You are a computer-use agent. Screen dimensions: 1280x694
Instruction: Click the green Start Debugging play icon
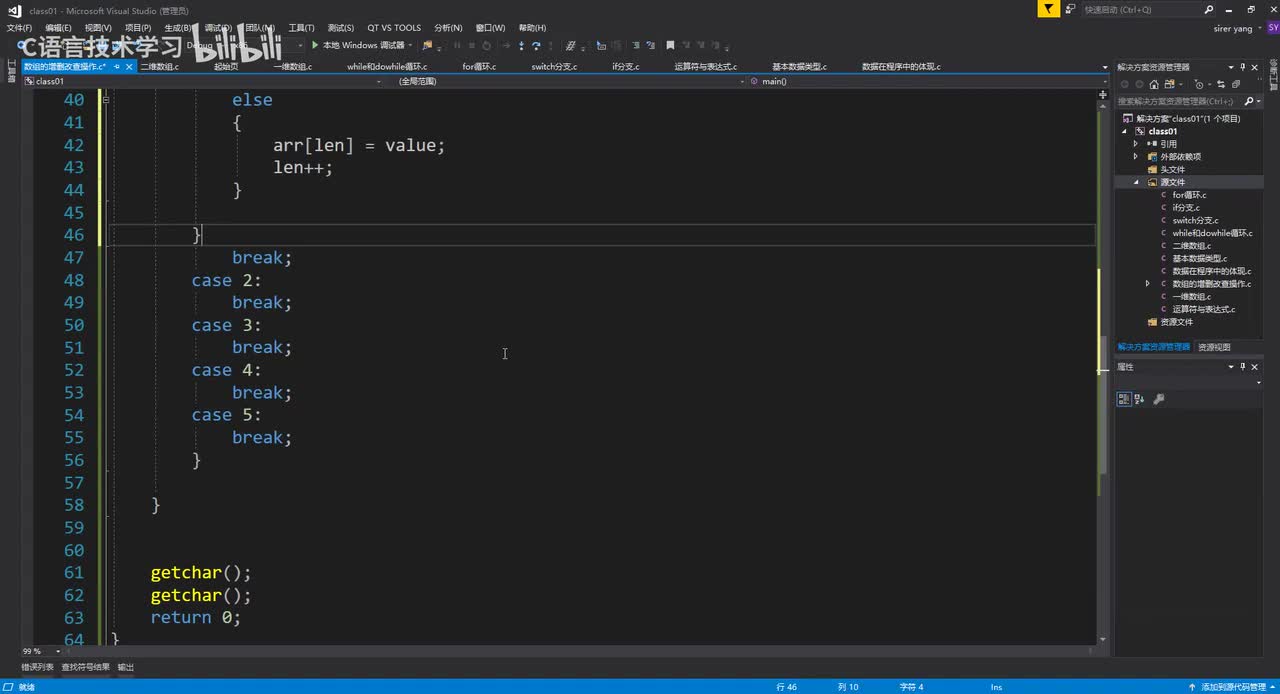[x=314, y=45]
